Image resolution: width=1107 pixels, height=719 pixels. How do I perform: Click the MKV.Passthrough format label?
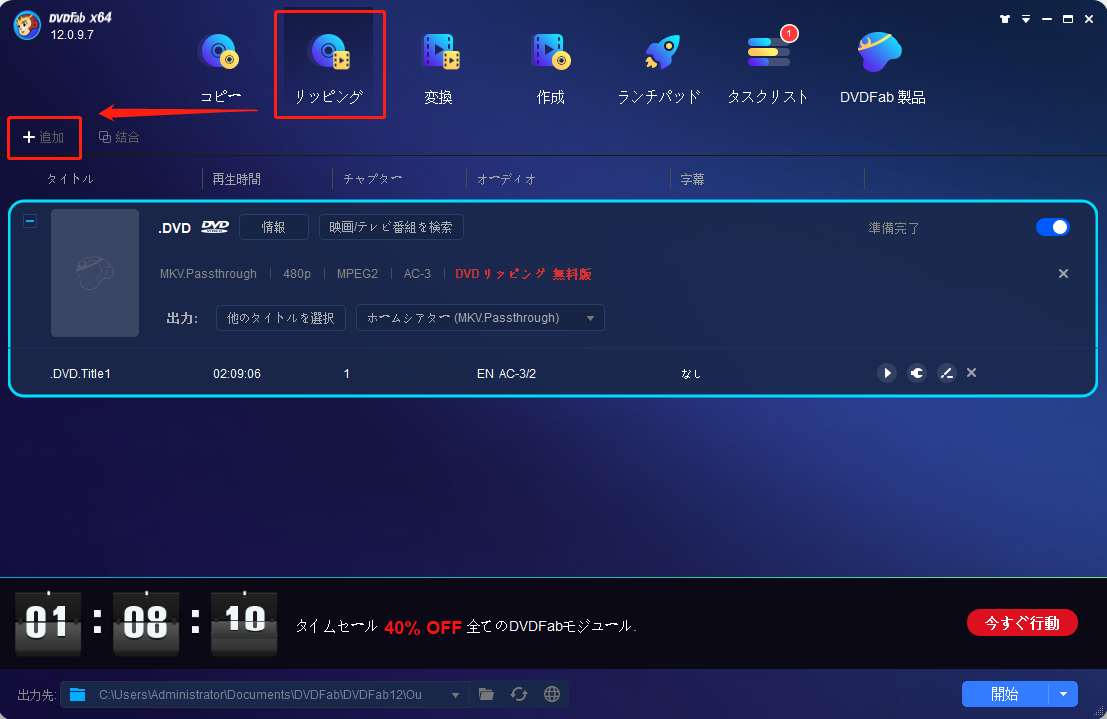point(208,274)
